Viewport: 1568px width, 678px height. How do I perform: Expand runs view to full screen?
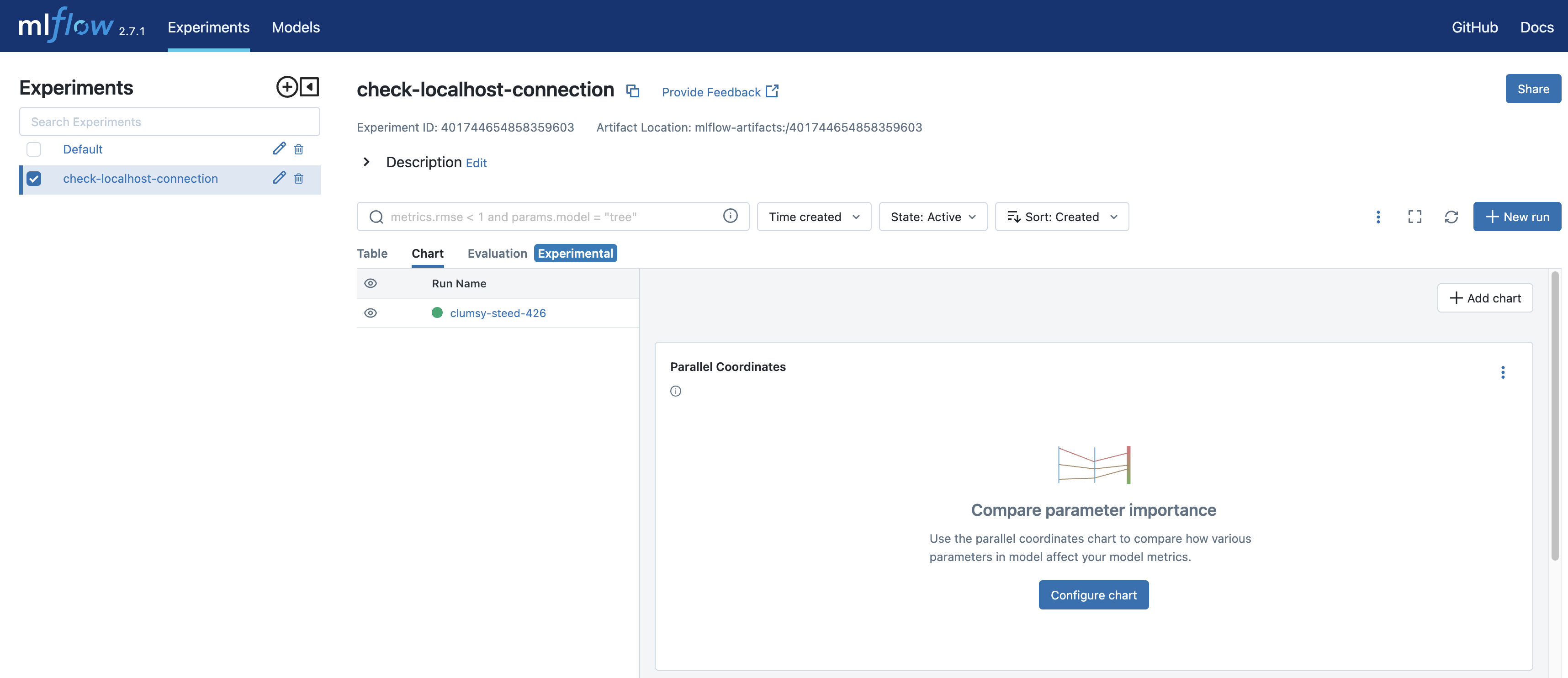1414,217
